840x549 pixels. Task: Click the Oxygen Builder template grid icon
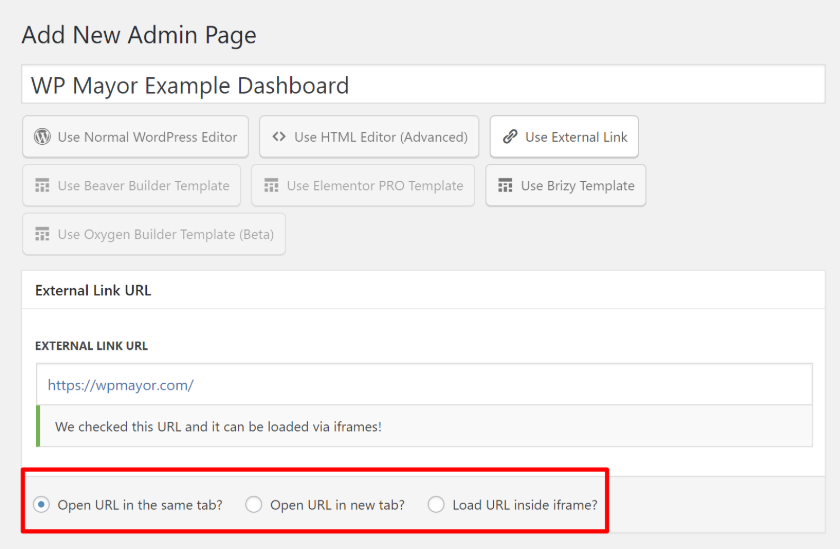[42, 234]
